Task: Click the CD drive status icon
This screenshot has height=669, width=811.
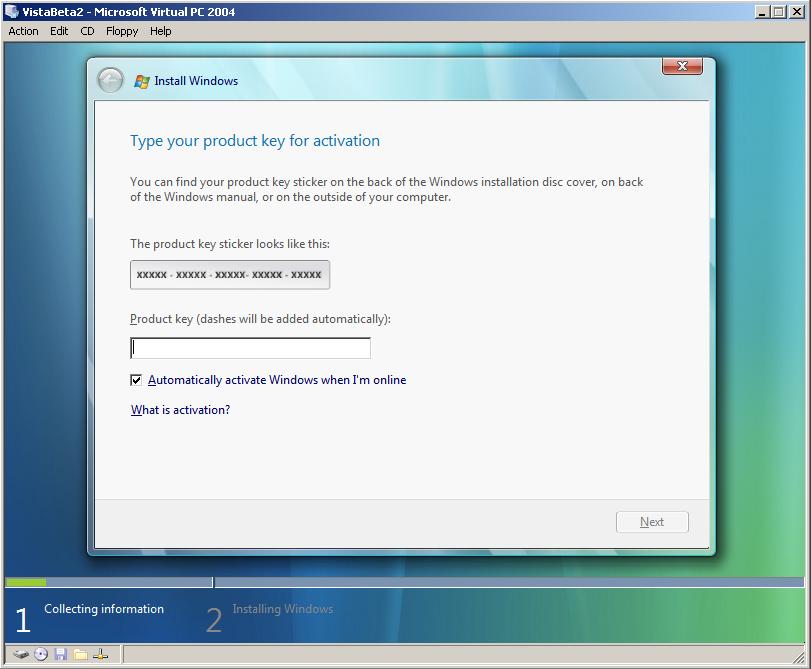Action: coord(41,655)
